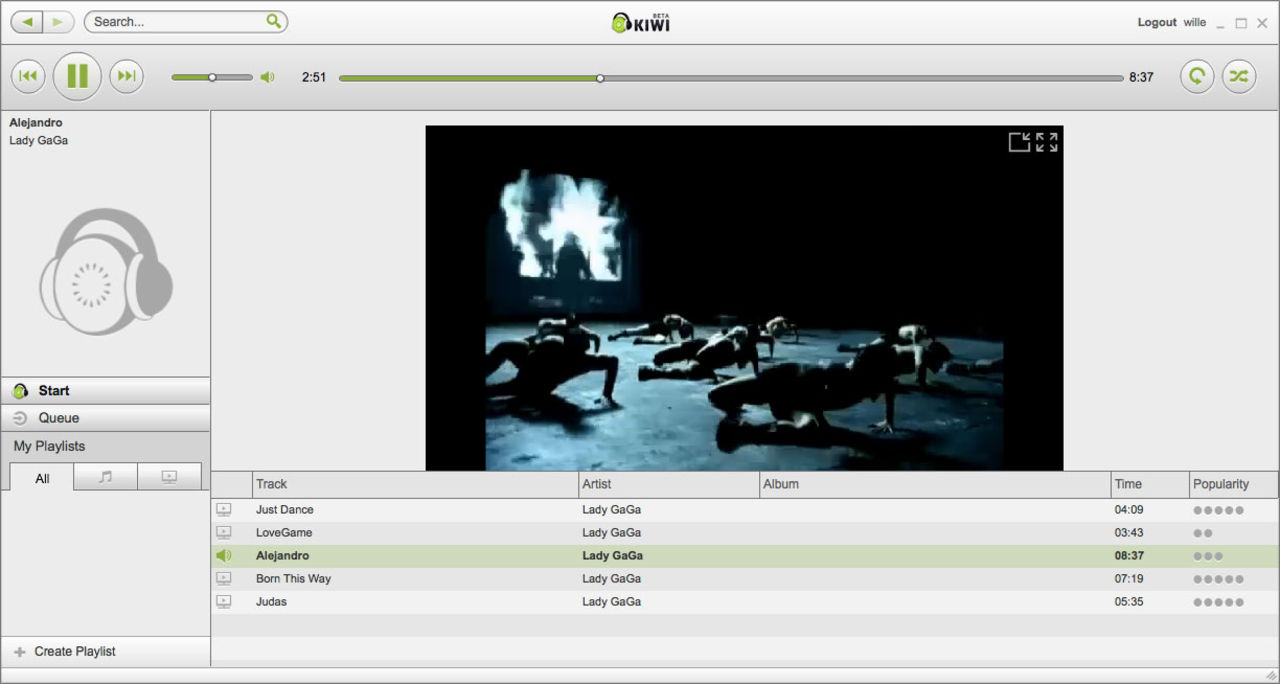Click the forward navigation arrow
Image resolution: width=1280 pixels, height=684 pixels.
[57, 21]
